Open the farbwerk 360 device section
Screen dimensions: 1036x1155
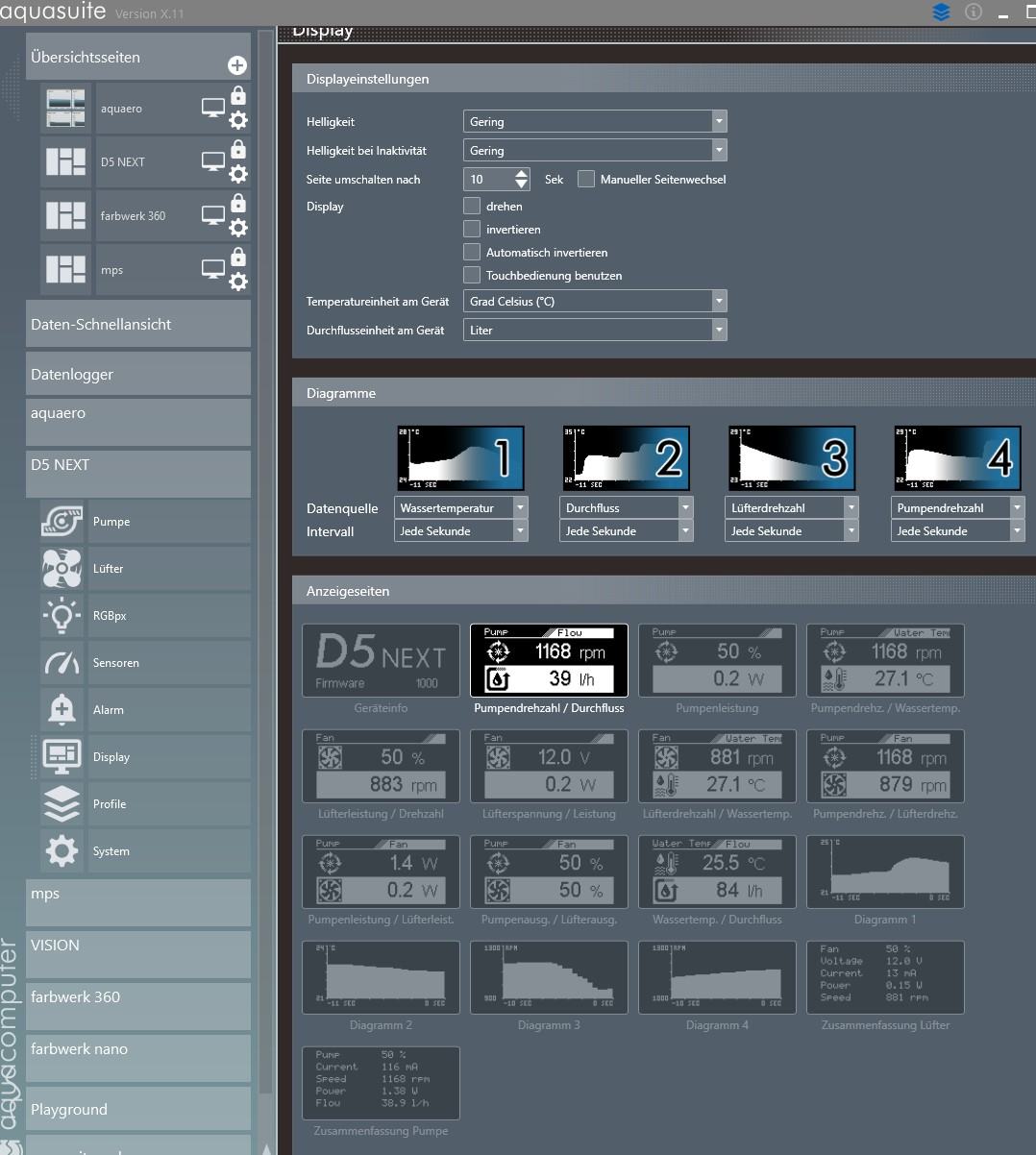[138, 1007]
